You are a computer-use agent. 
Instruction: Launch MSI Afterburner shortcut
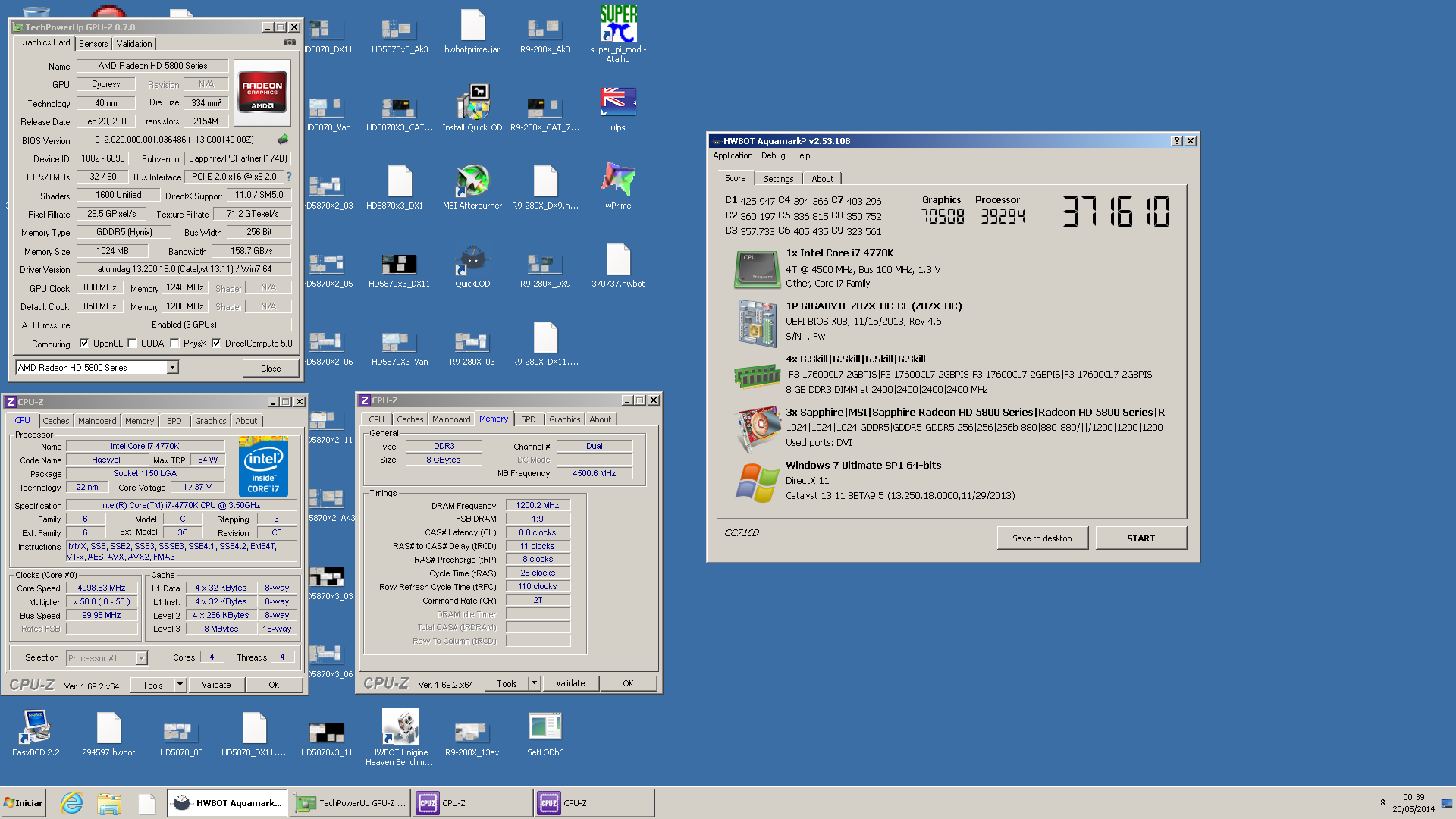click(472, 187)
